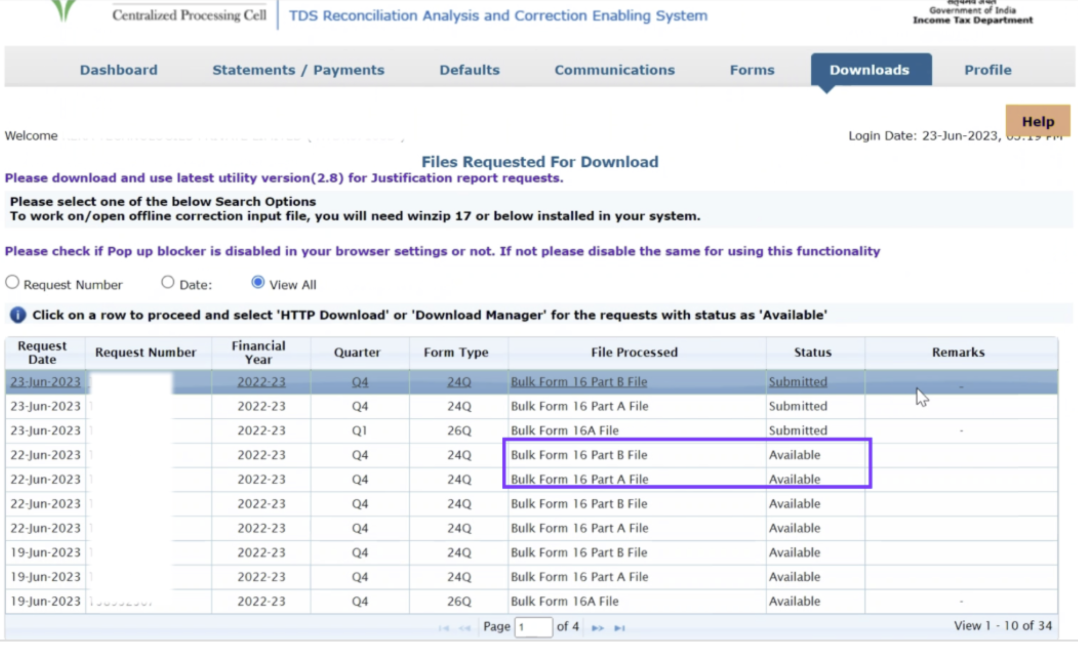Switch to the Dashboard tab
Screen dimensions: 1078x645
point(118,70)
